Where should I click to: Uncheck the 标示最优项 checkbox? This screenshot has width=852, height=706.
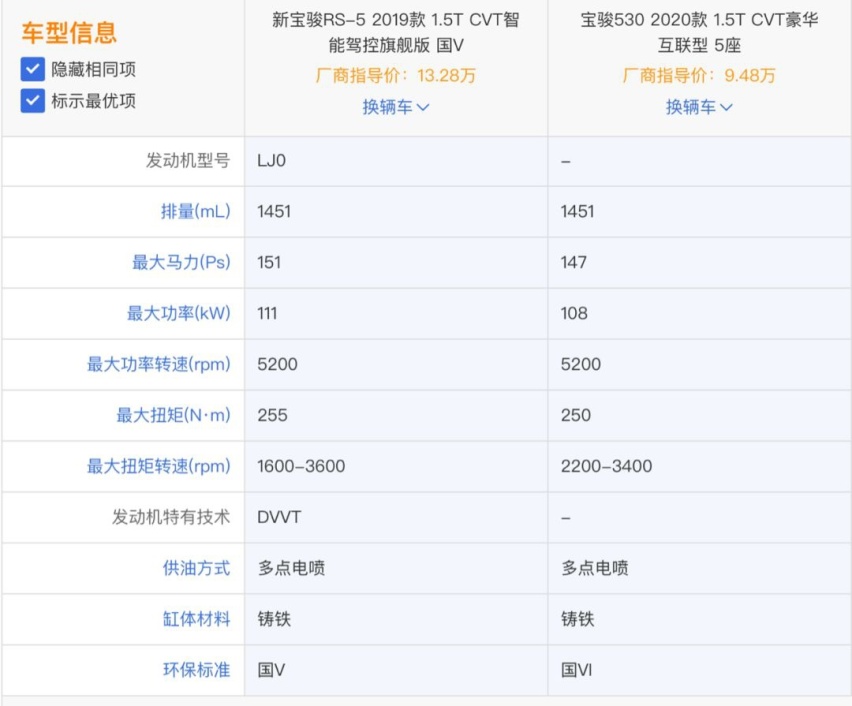coord(33,101)
